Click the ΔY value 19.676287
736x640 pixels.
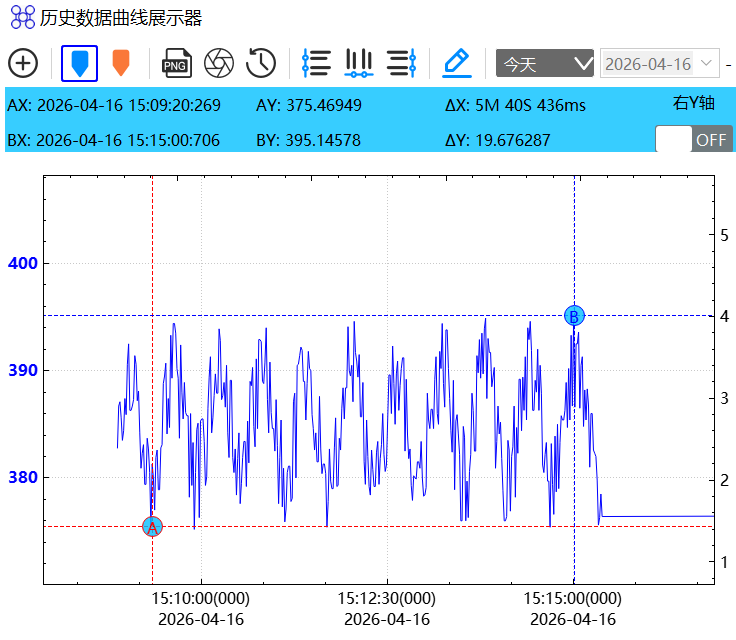coord(513,140)
